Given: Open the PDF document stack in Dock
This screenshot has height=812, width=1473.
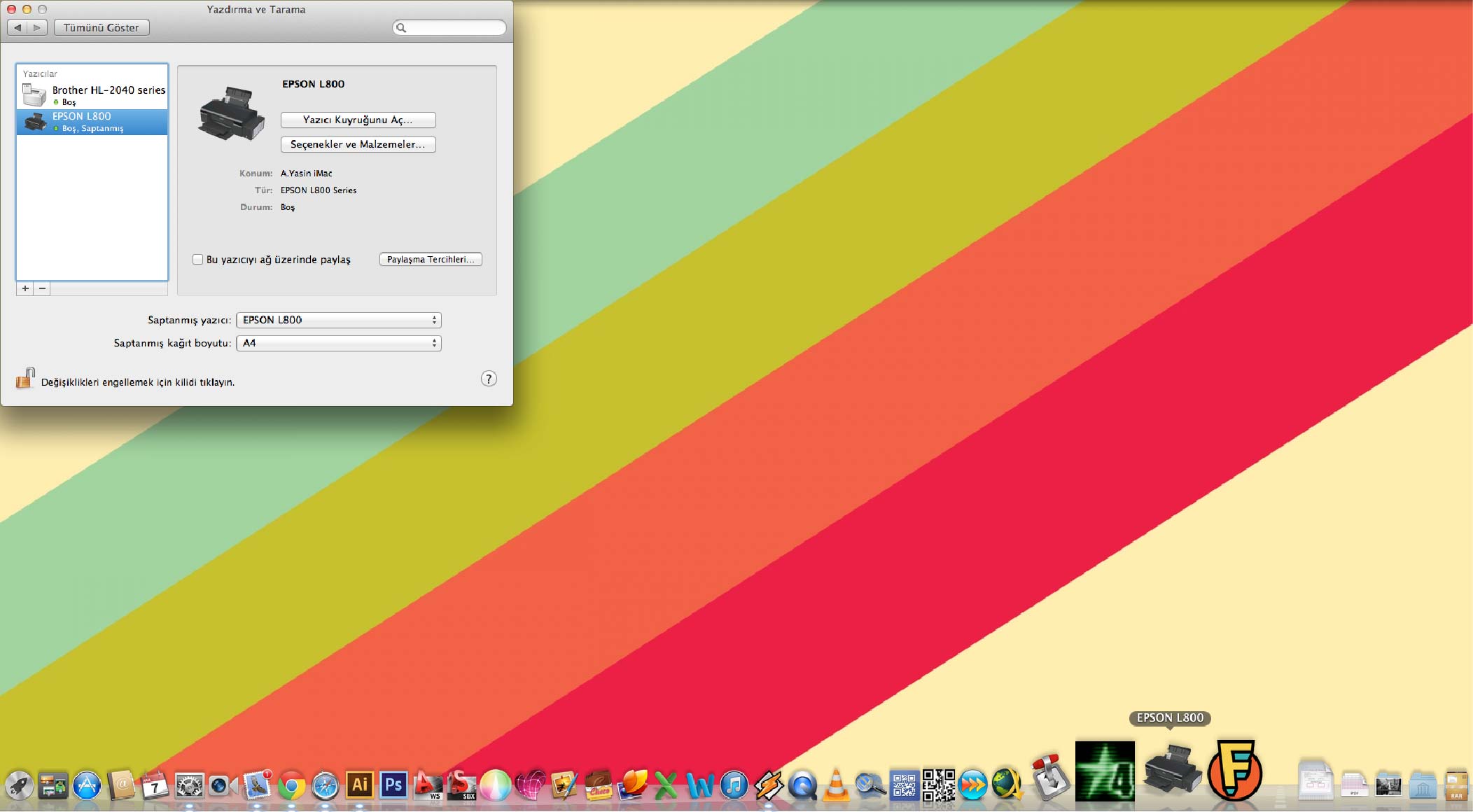Looking at the screenshot, I should (1354, 784).
